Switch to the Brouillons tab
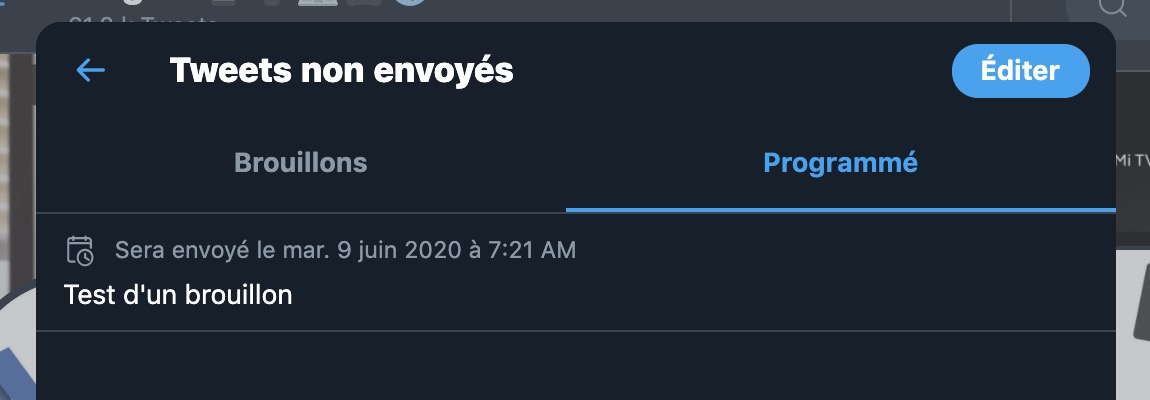 pyautogui.click(x=300, y=162)
